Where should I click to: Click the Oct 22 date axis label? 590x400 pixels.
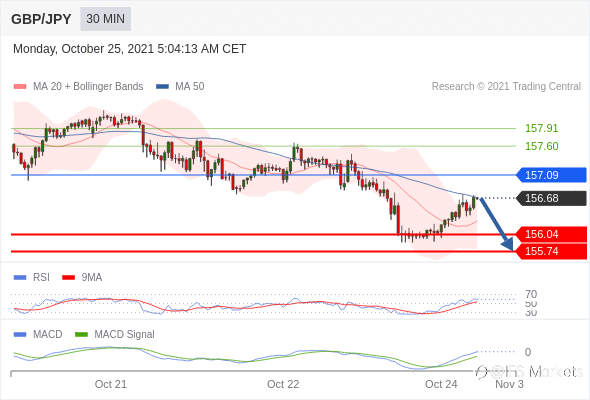[x=283, y=384]
